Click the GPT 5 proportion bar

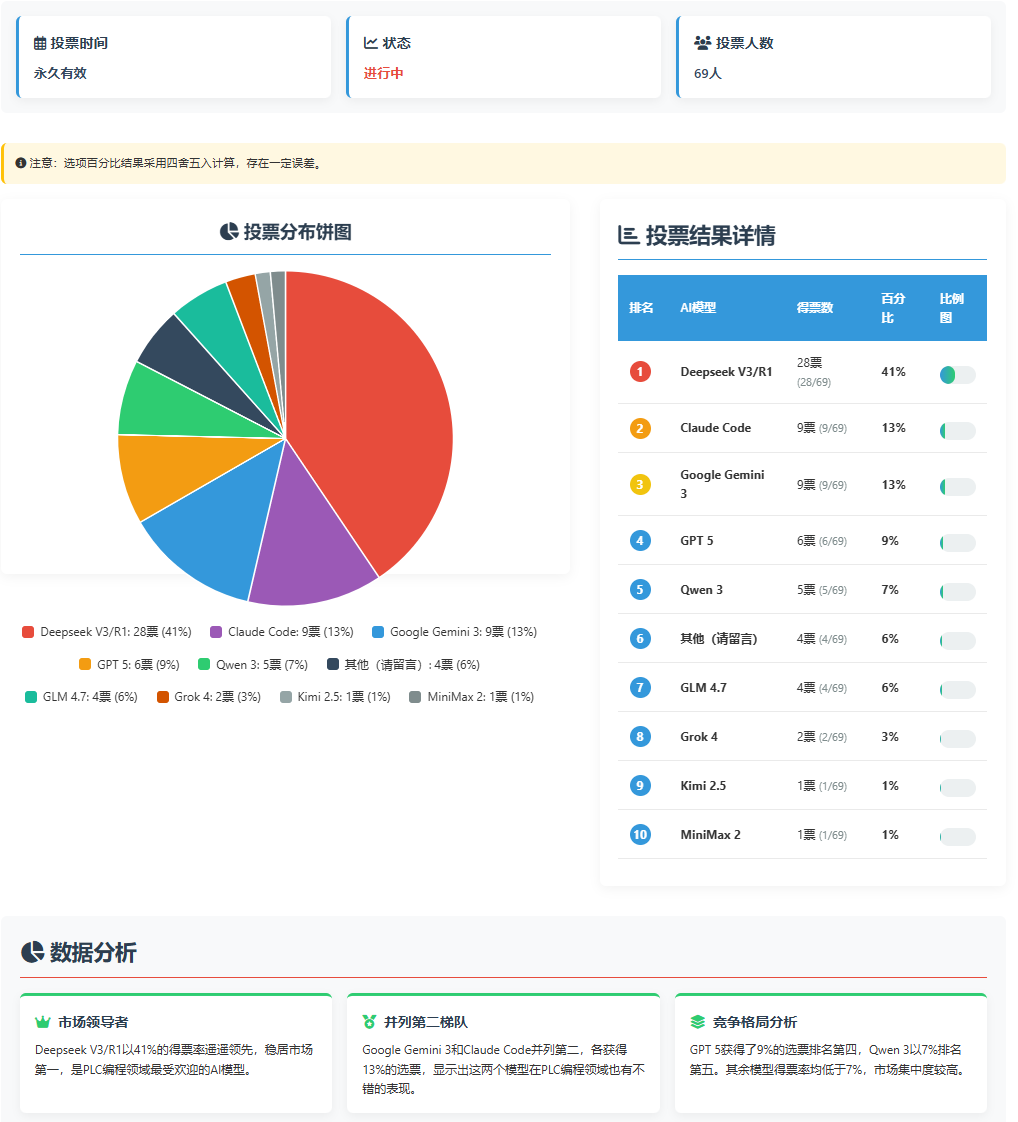pyautogui.click(x=958, y=543)
